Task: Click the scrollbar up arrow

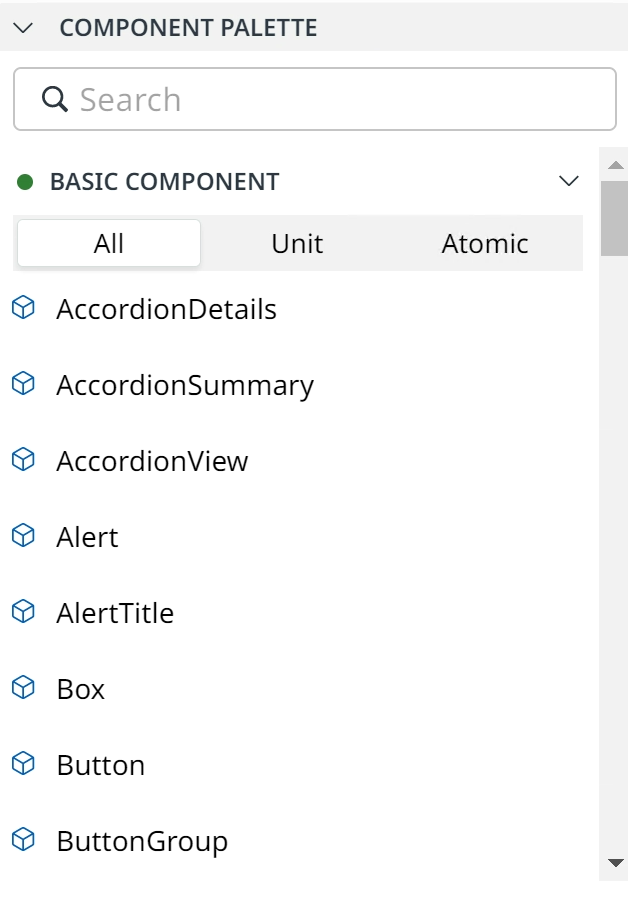Action: tap(615, 165)
